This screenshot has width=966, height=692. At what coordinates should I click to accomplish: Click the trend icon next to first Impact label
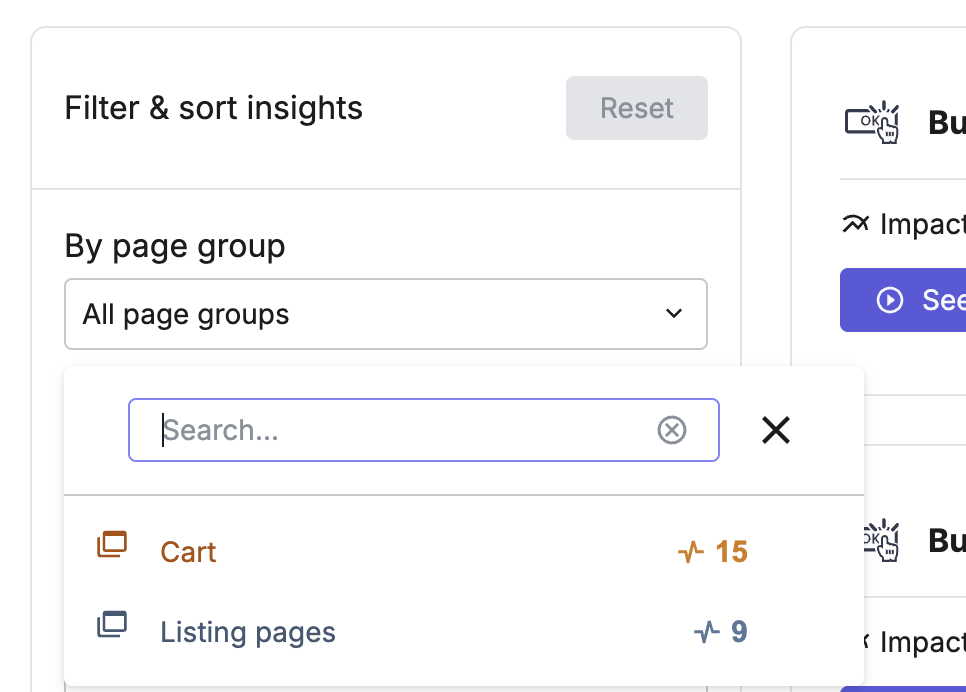coord(855,224)
